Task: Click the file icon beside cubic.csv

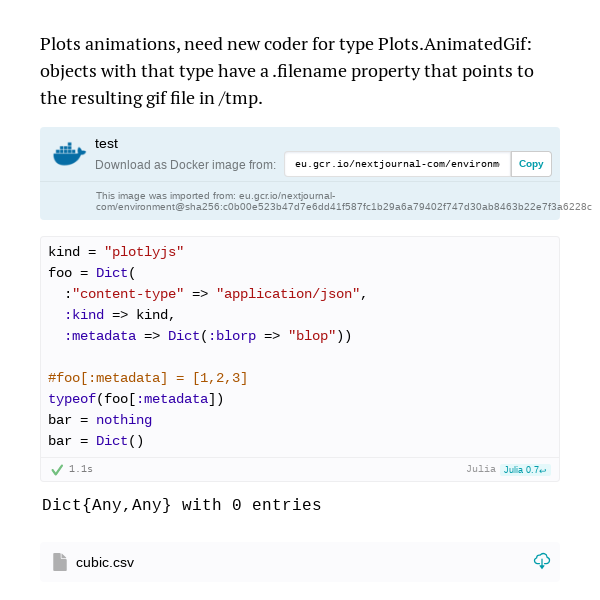Action: pos(60,562)
